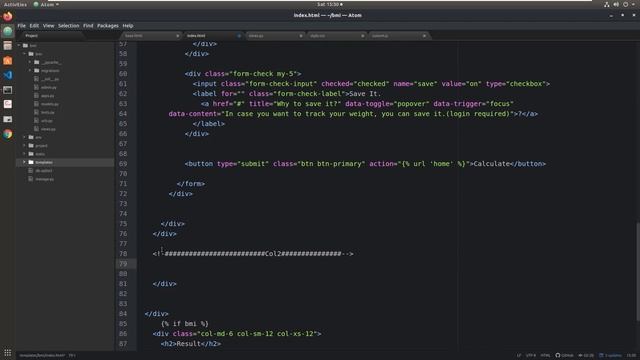The image size is (640, 360).
Task: Expand the env folder
Action: (x=24, y=137)
